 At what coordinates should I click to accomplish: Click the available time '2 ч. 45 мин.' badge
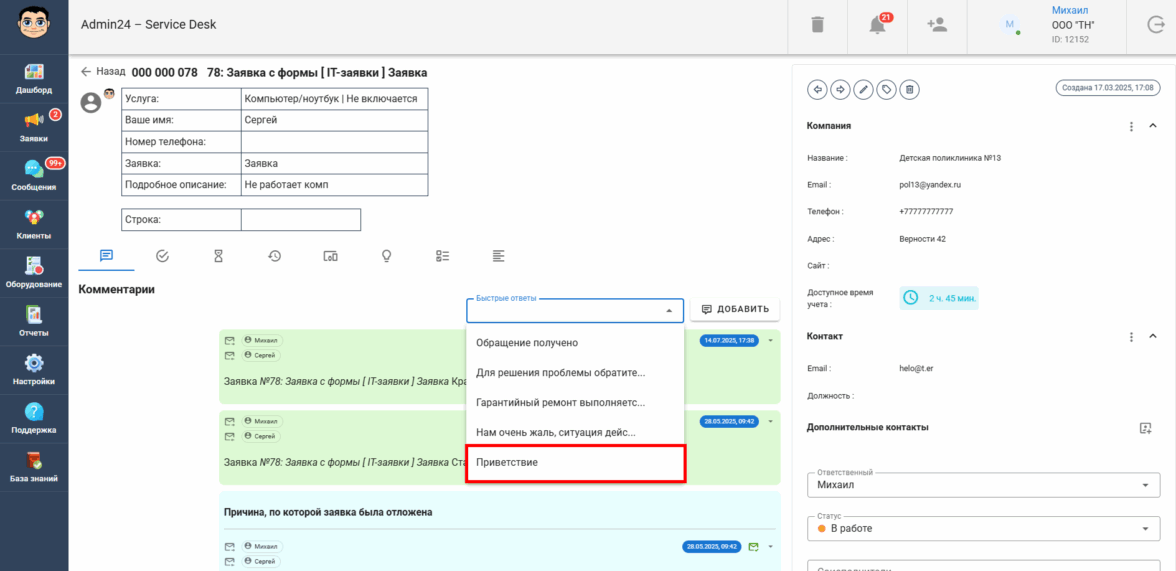pyautogui.click(x=939, y=298)
